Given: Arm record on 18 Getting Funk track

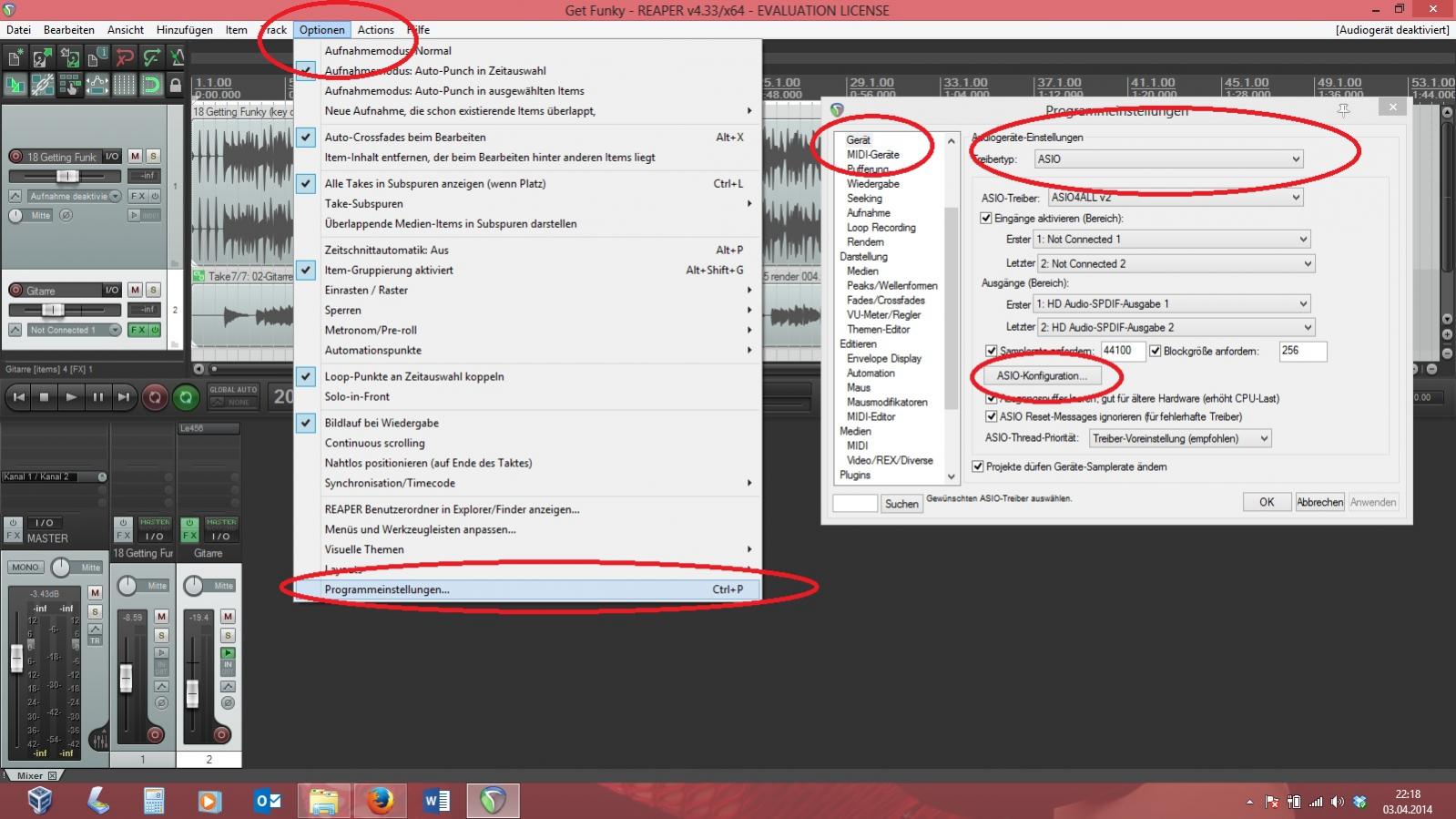Looking at the screenshot, I should click(15, 157).
